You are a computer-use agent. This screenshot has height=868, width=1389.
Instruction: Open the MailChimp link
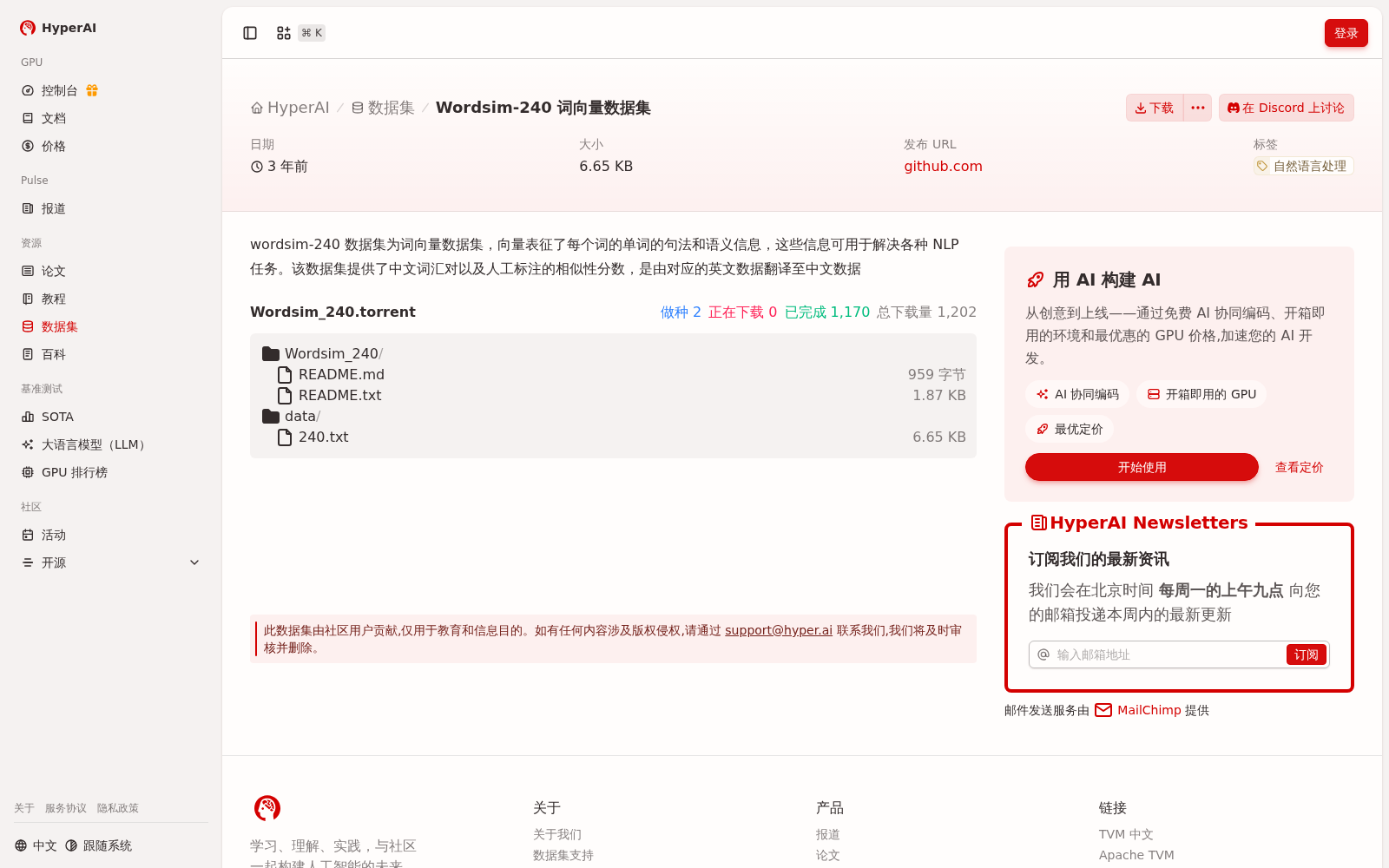pyautogui.click(x=1149, y=710)
